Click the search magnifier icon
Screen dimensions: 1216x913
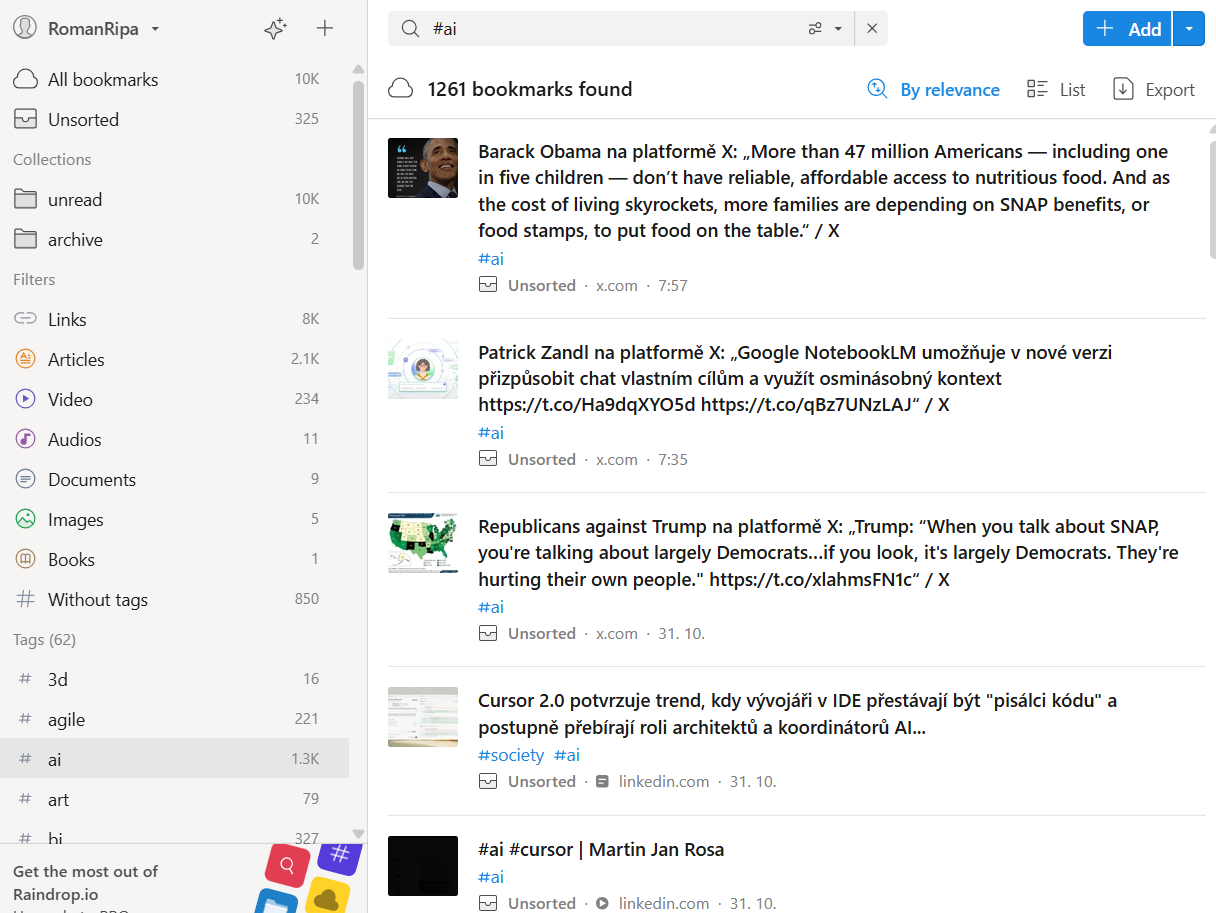coord(410,29)
